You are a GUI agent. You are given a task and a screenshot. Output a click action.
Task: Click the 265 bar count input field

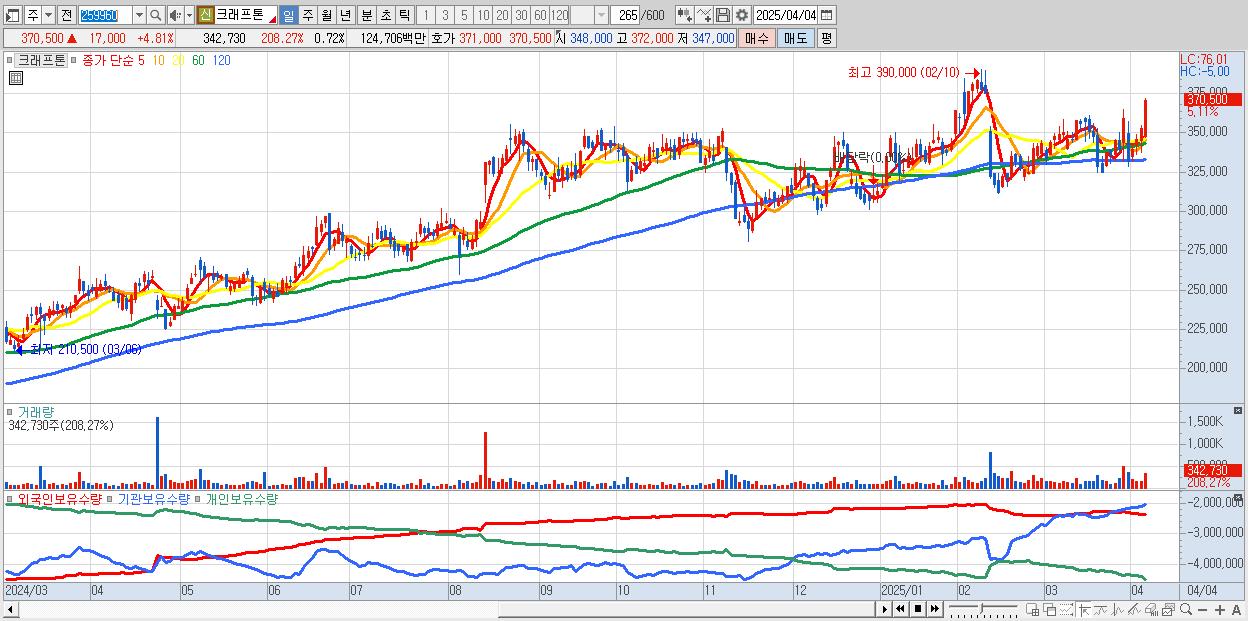[x=627, y=15]
